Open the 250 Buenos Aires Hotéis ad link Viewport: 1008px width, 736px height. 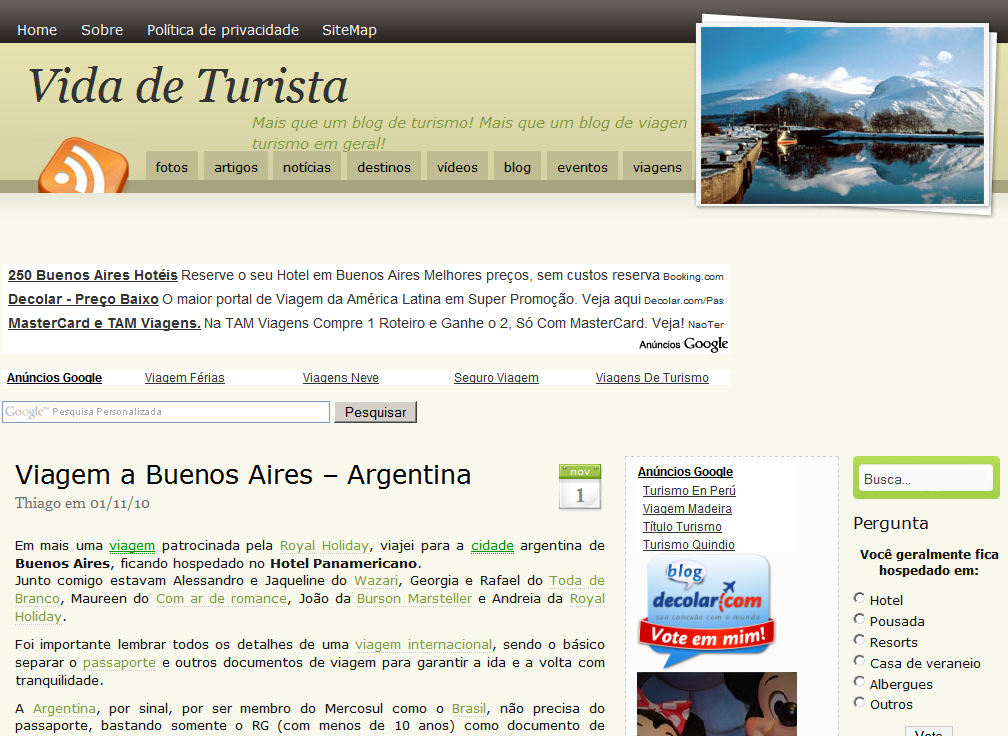click(93, 275)
